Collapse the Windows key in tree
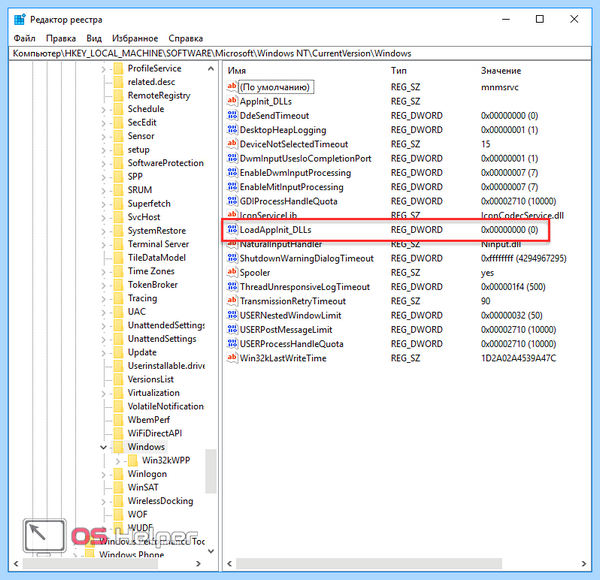This screenshot has width=600, height=580. pyautogui.click(x=103, y=447)
